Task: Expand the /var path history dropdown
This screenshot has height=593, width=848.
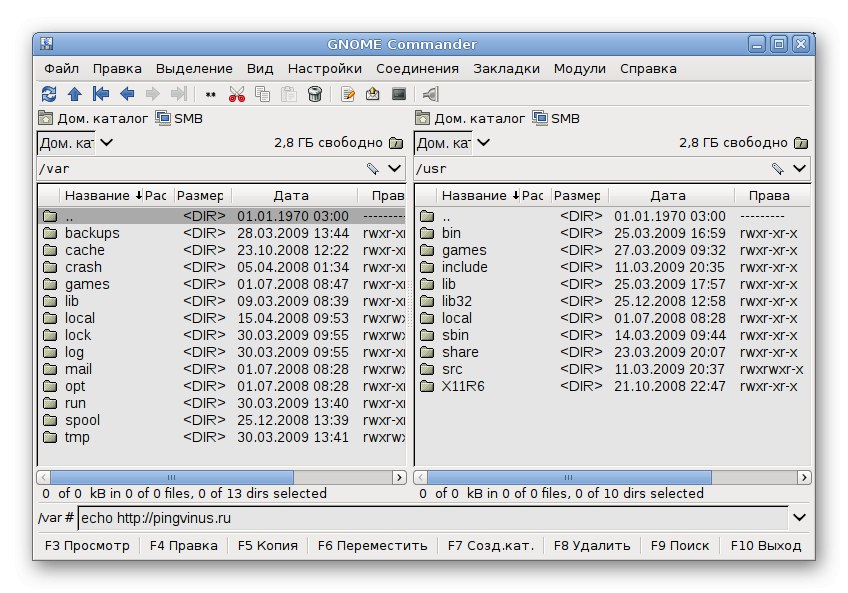Action: pos(395,169)
